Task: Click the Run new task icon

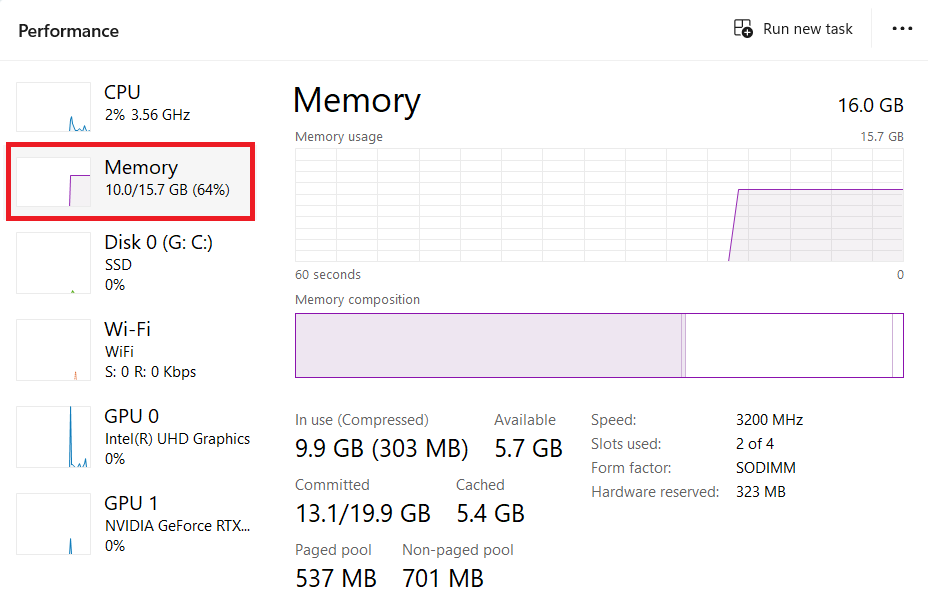Action: pos(743,29)
